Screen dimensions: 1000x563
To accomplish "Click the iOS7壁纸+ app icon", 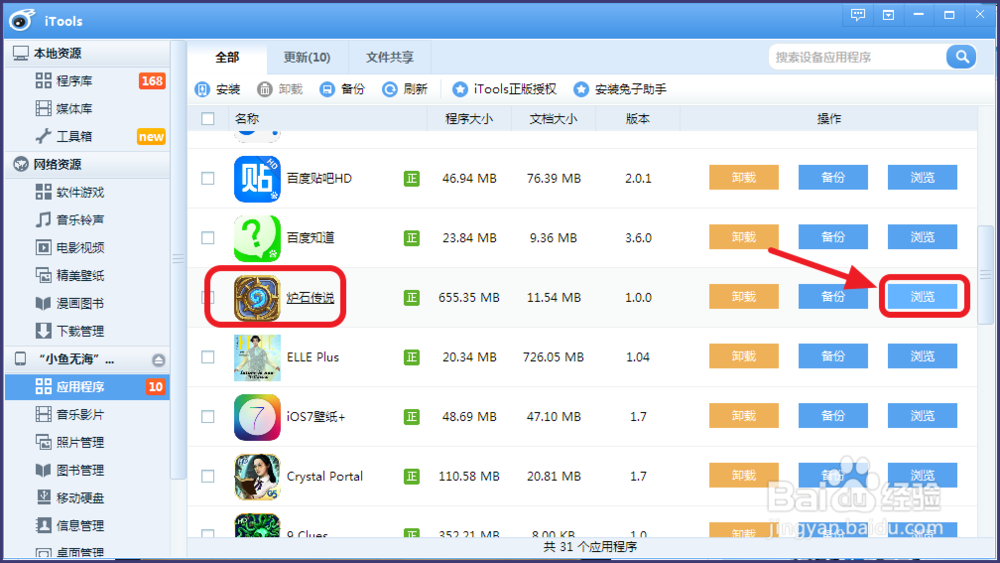I will click(257, 417).
